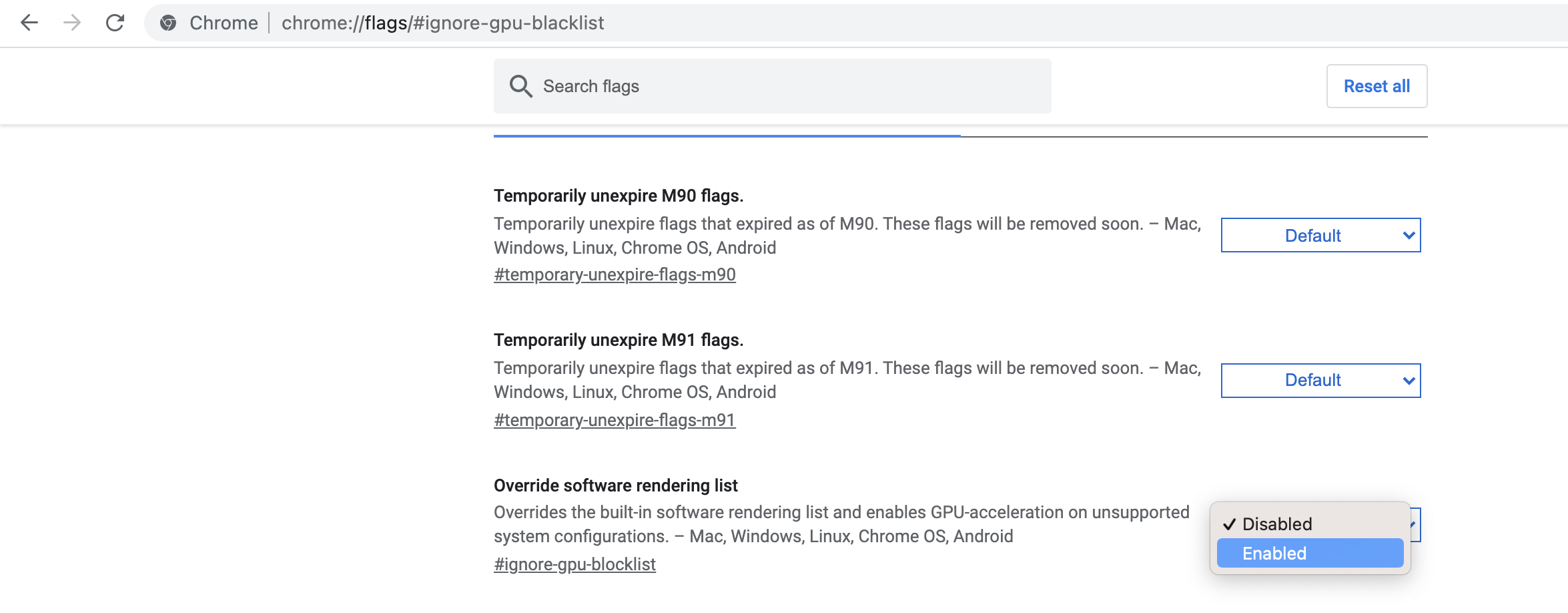Open the Default dropdown for M91 flags
1568x613 pixels.
coord(1320,381)
